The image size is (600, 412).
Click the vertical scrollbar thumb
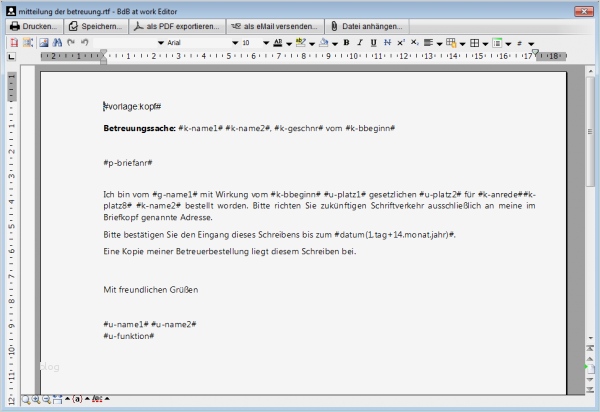[x=590, y=132]
